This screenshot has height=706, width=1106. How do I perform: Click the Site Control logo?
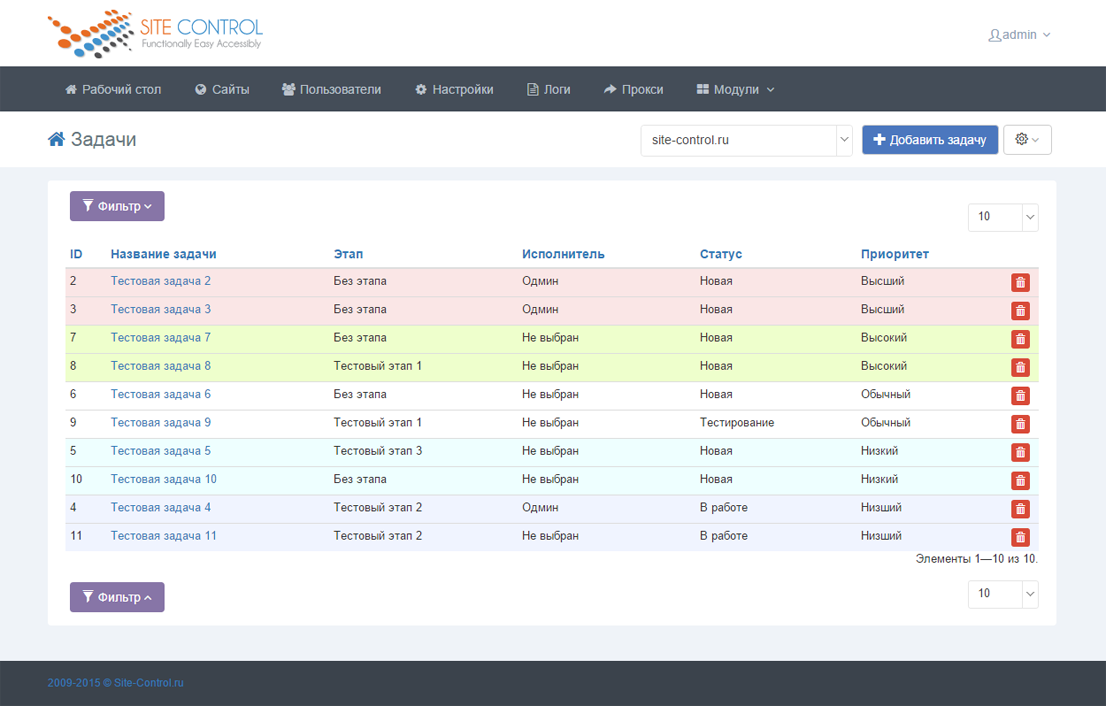156,34
